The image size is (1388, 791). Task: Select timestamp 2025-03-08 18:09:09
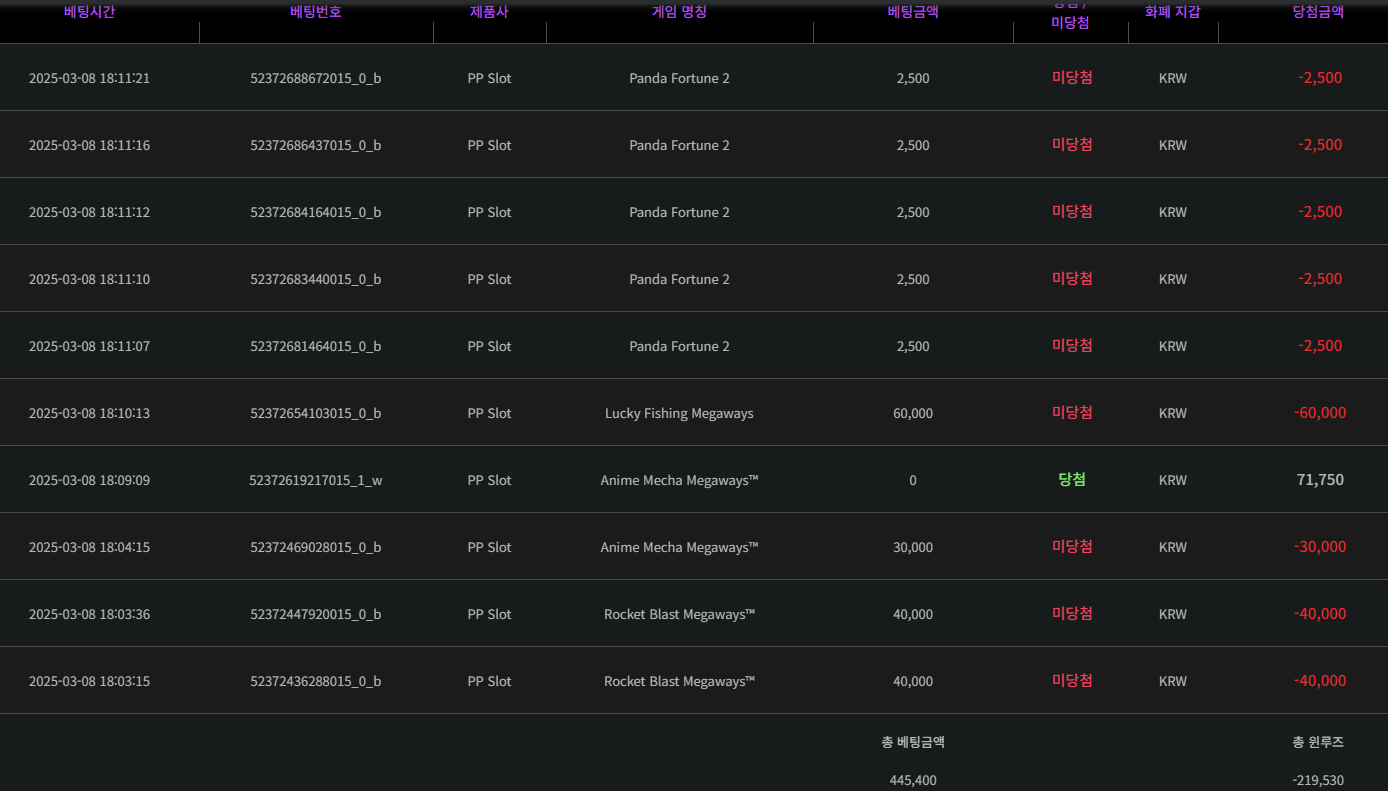click(89, 480)
